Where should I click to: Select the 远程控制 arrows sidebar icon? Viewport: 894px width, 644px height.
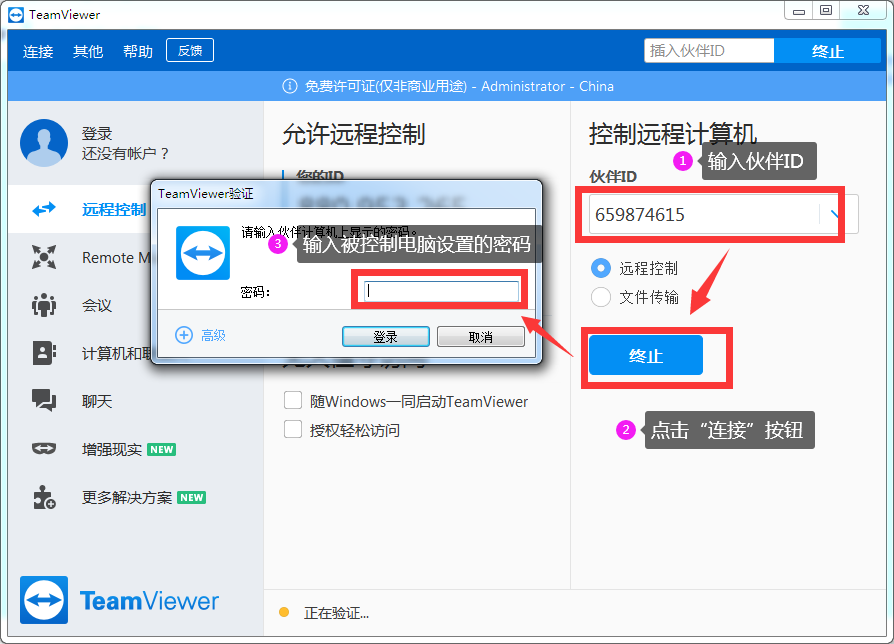[44, 209]
